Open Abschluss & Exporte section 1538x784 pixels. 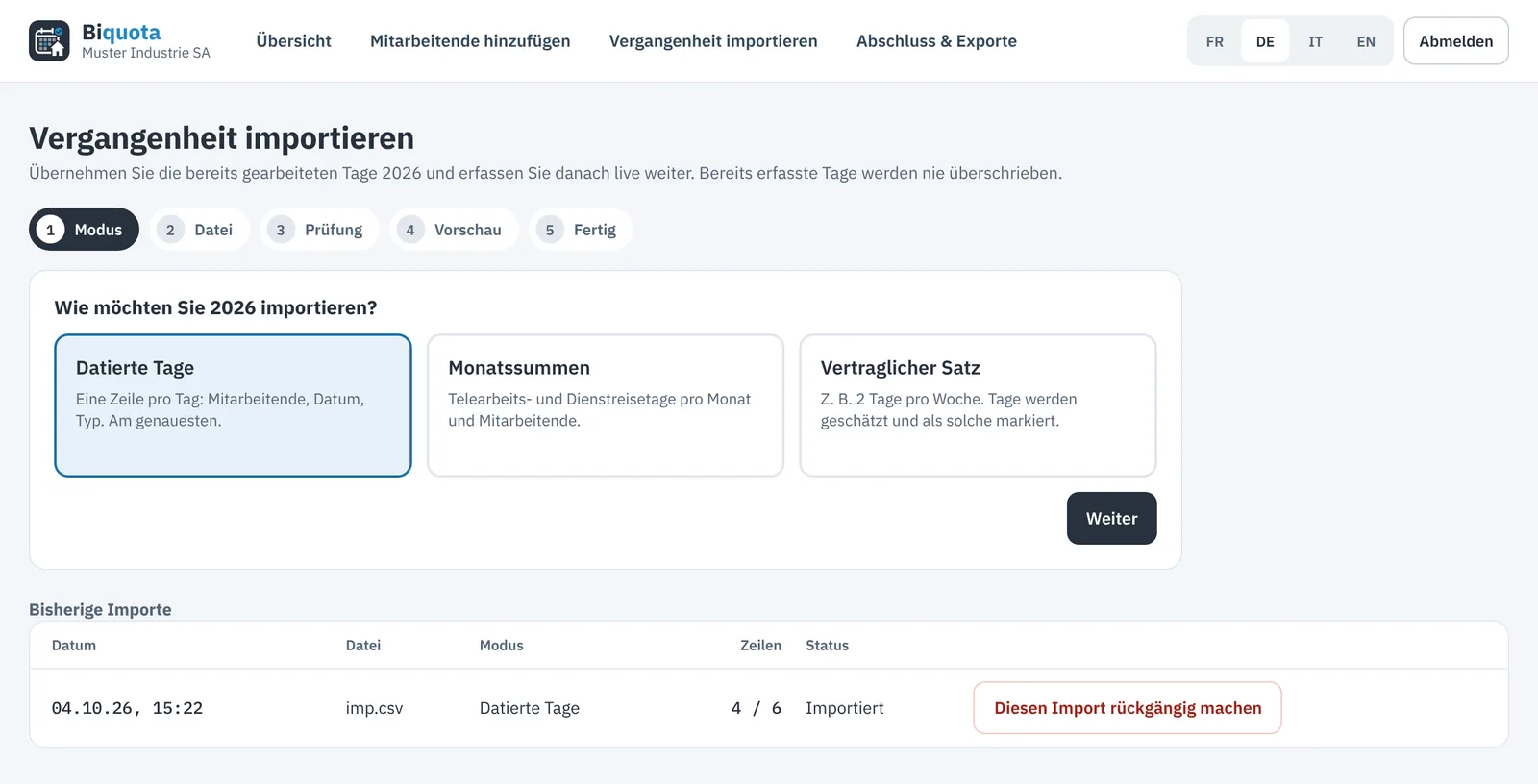coord(936,40)
